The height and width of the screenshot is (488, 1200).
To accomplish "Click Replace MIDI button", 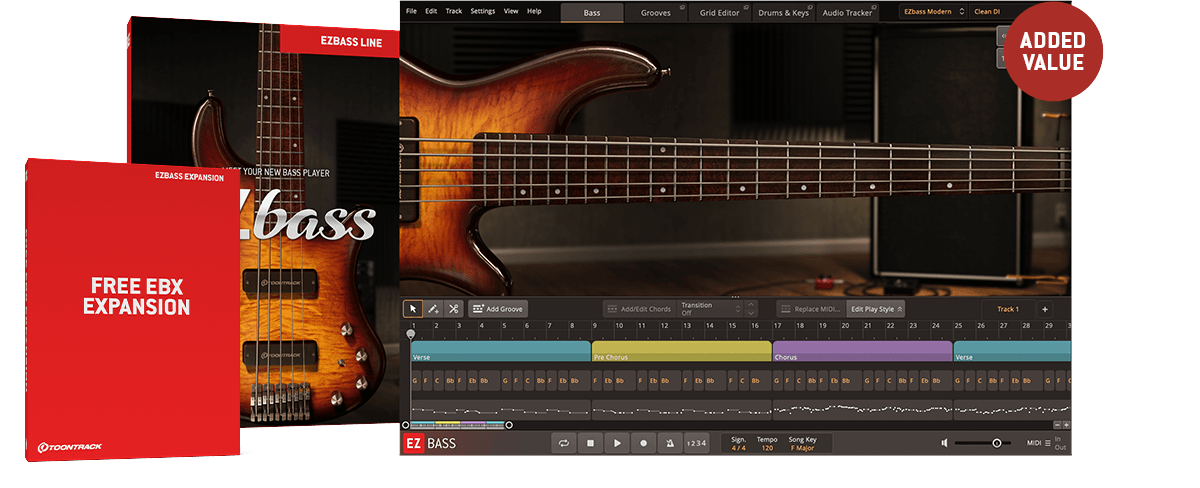I will pyautogui.click(x=811, y=309).
